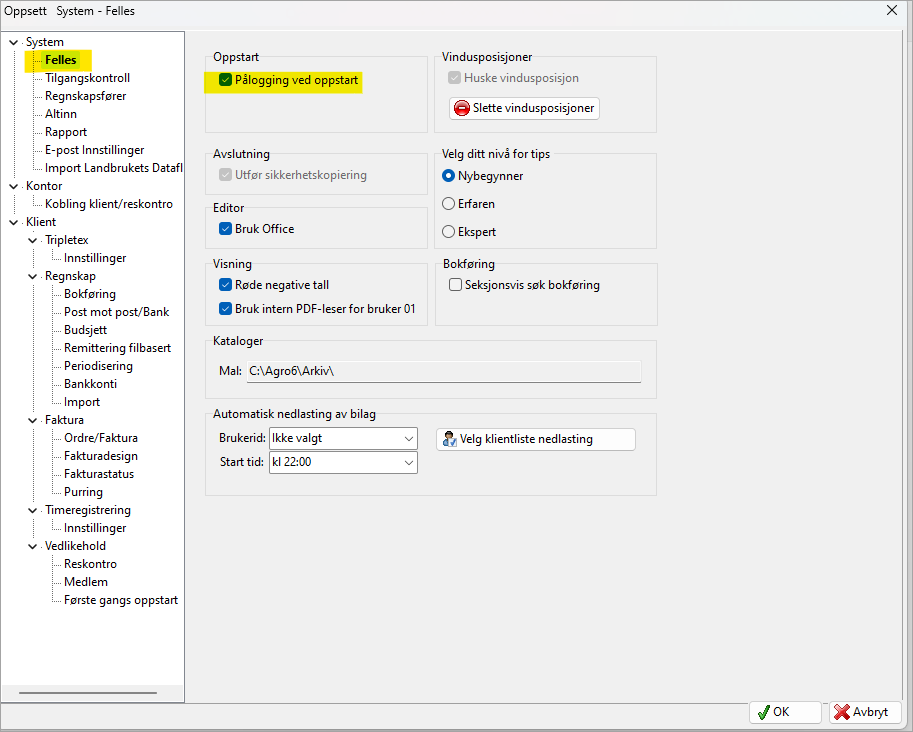Open the Start tid dropdown
The image size is (913, 732).
(x=408, y=462)
